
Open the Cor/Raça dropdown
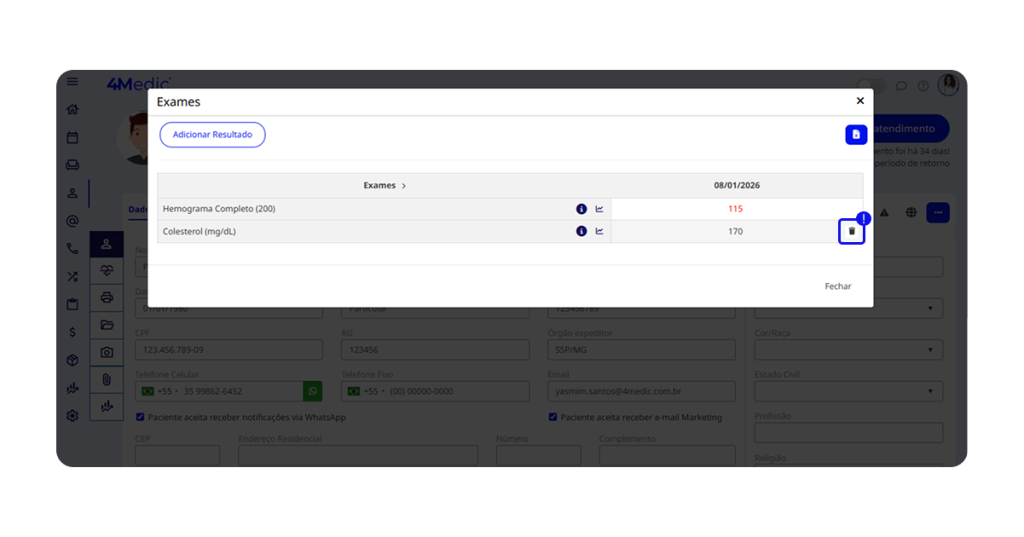click(x=848, y=350)
